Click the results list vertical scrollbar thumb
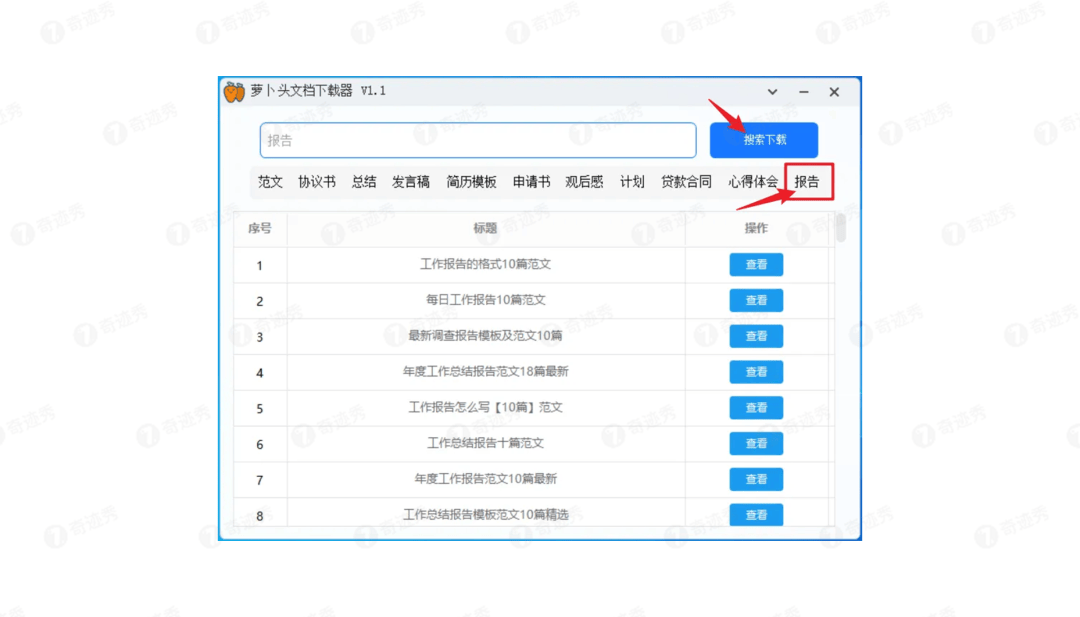The height and width of the screenshot is (617, 1080). click(840, 228)
